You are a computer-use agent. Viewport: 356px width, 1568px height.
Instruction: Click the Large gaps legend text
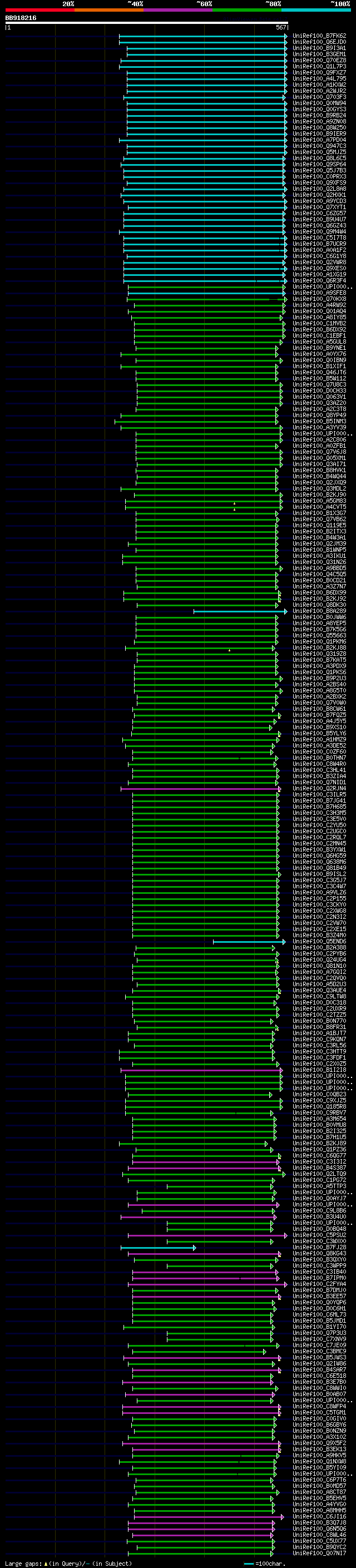click(68, 1564)
